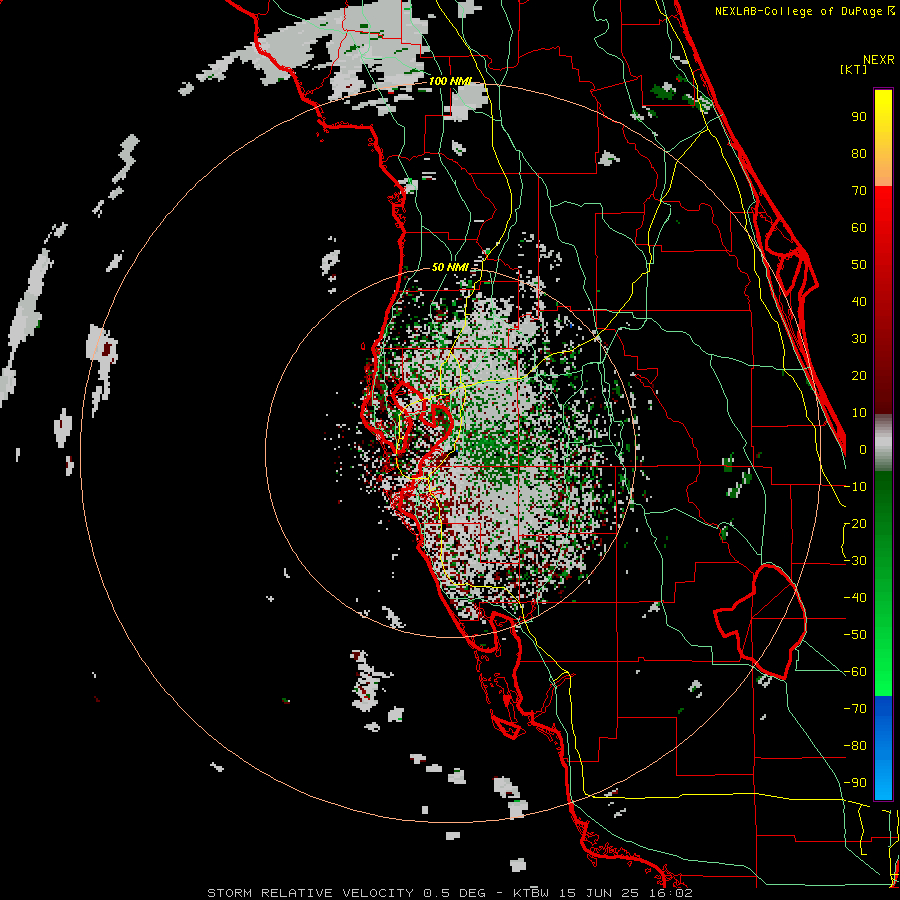900x900 pixels.
Task: Click the 15 JUN 25 date text
Action: pyautogui.click(x=599, y=893)
